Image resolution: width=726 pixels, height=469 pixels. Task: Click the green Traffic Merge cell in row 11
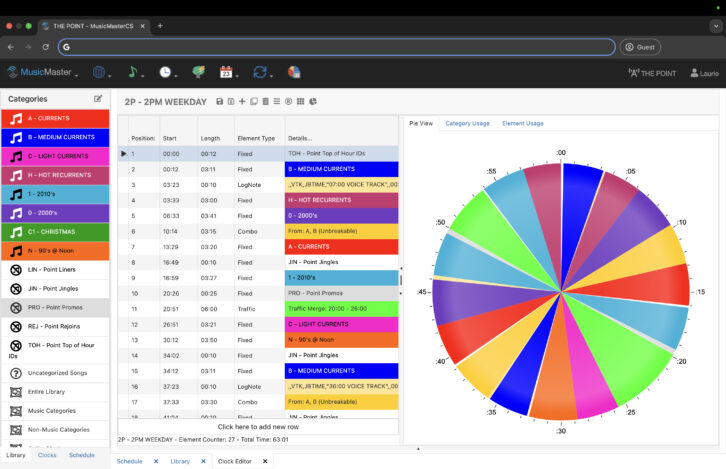341,309
